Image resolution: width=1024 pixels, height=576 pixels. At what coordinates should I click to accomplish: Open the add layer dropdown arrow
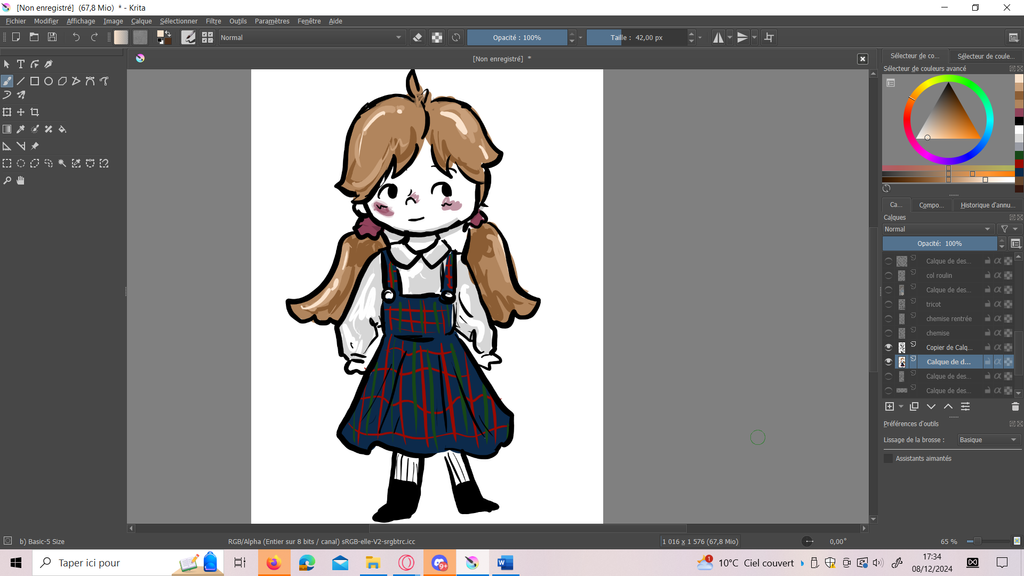click(901, 407)
